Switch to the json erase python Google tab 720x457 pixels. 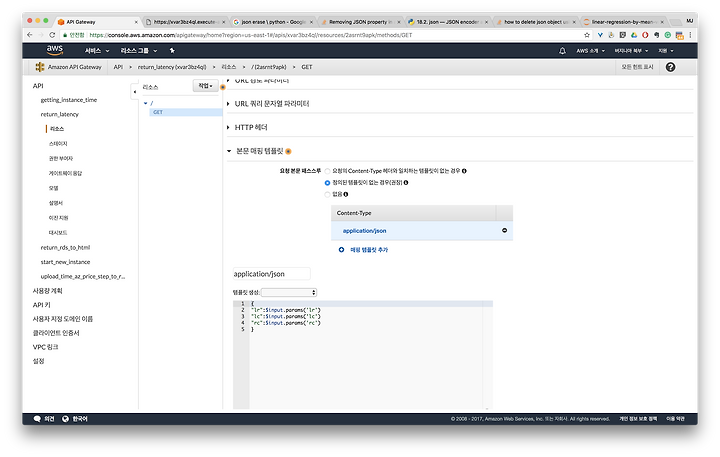pyautogui.click(x=273, y=22)
